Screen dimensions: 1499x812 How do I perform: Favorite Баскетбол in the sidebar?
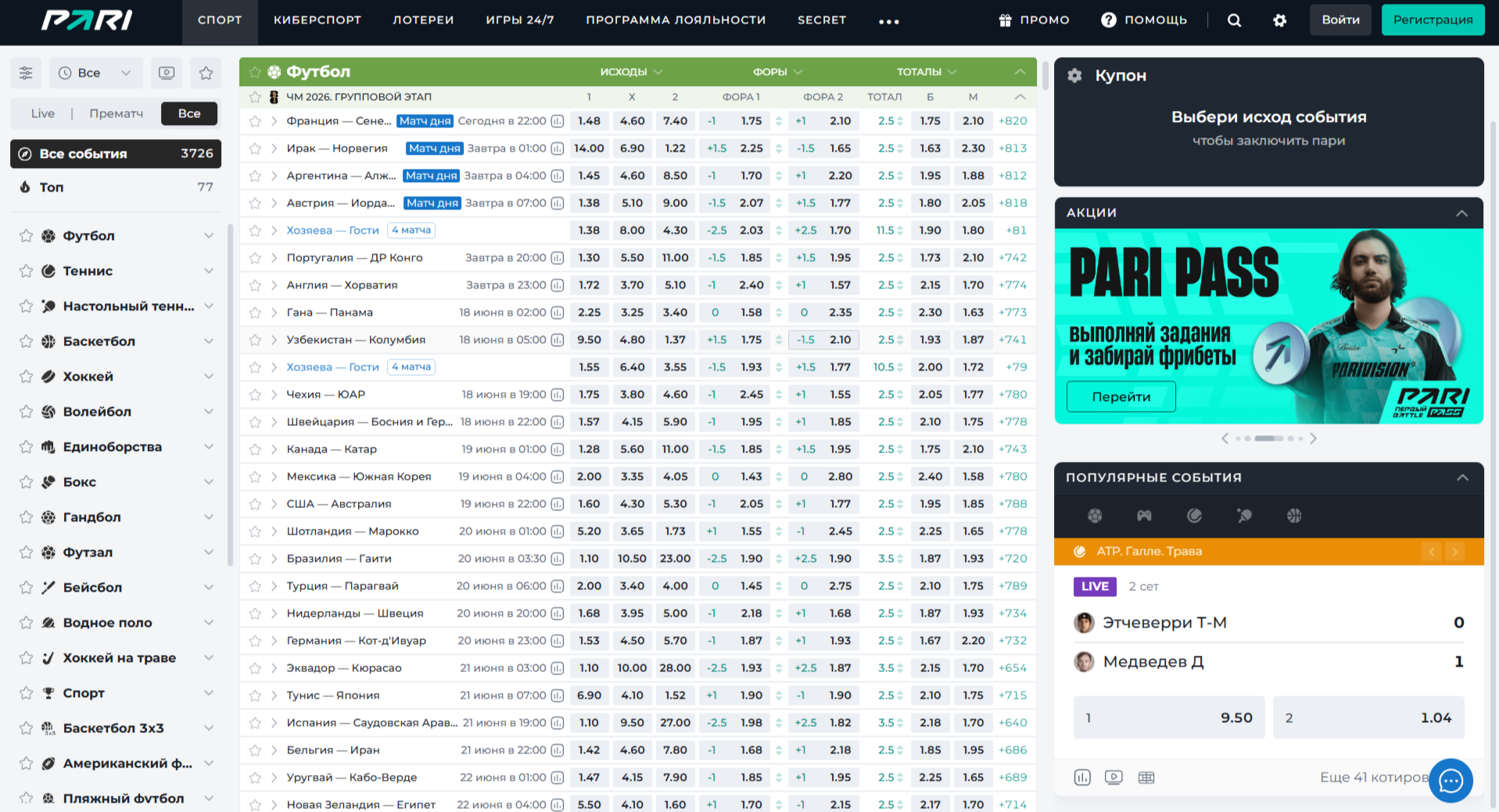pyautogui.click(x=26, y=342)
